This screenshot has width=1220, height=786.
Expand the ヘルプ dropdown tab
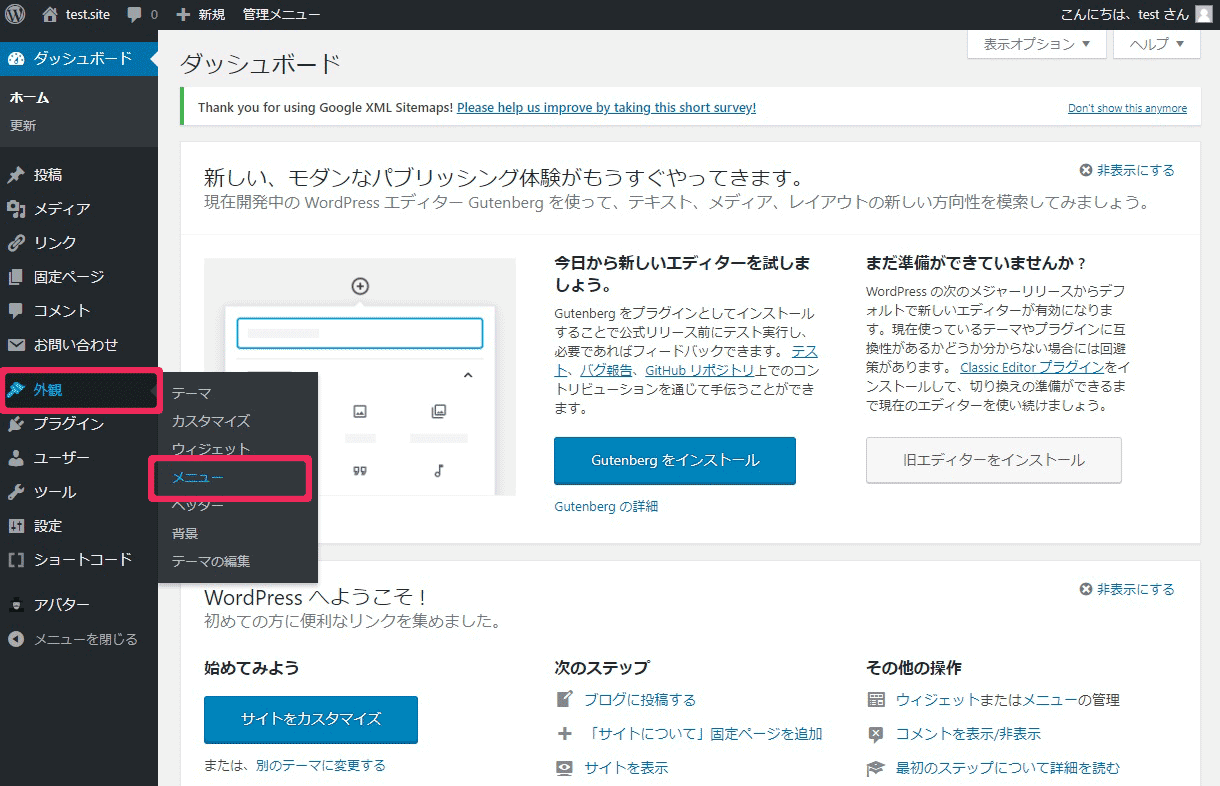(x=1156, y=44)
